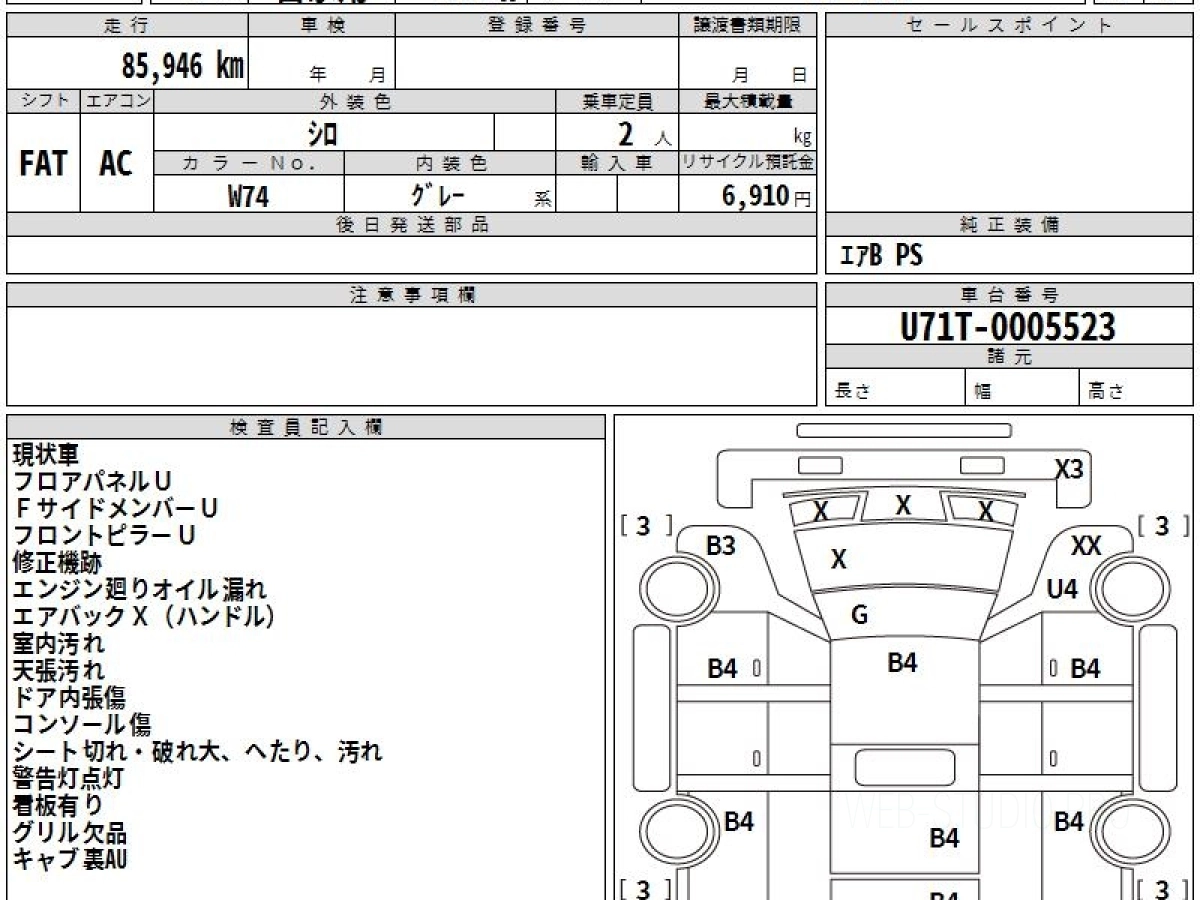Click the B3 damage mark on diagram

721,546
